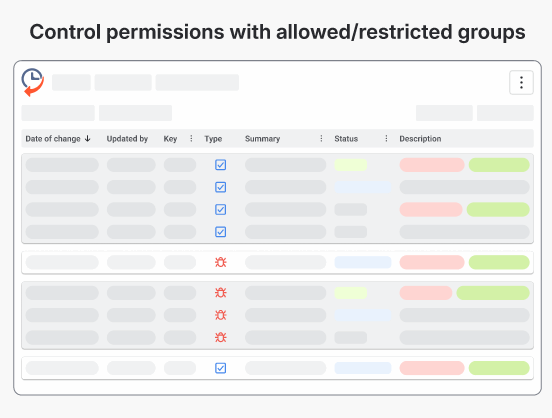Click the first row's blue task checkbox icon
The image size is (552, 418).
[220, 165]
